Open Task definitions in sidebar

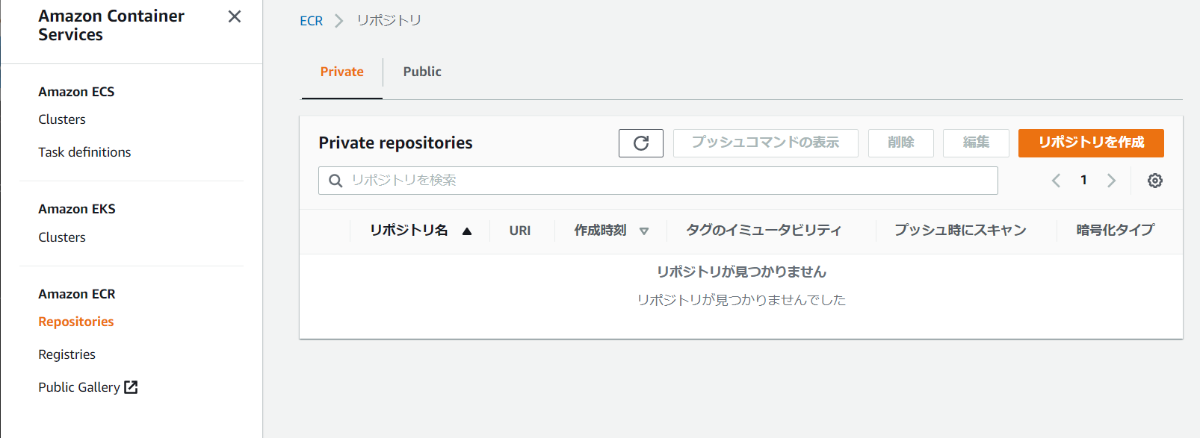pyautogui.click(x=85, y=153)
